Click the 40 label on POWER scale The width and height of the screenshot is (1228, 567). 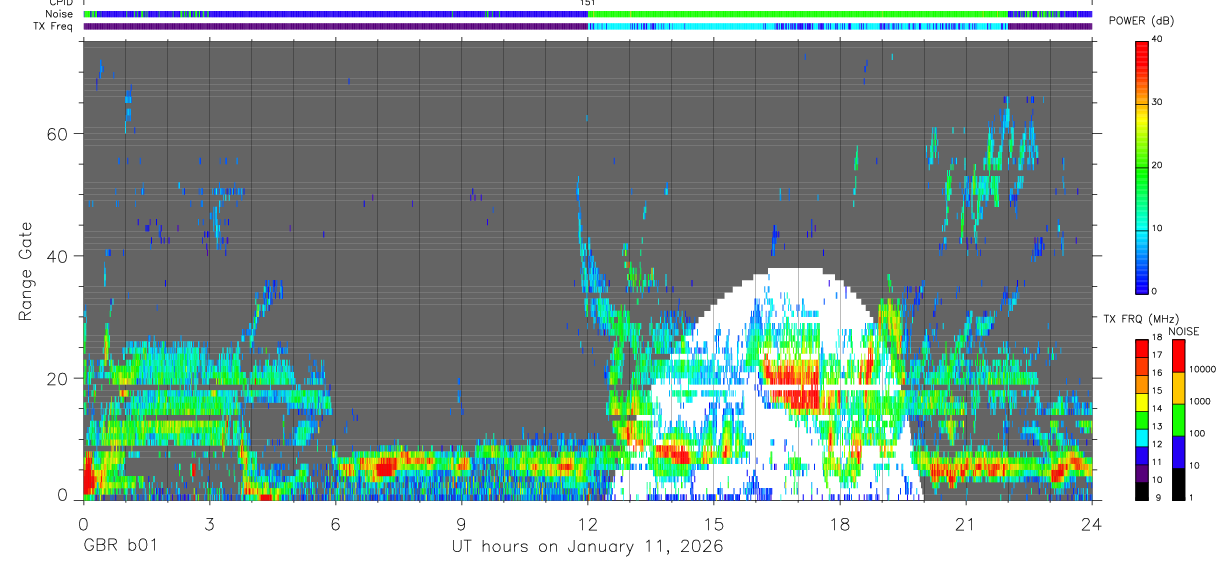click(x=1159, y=40)
